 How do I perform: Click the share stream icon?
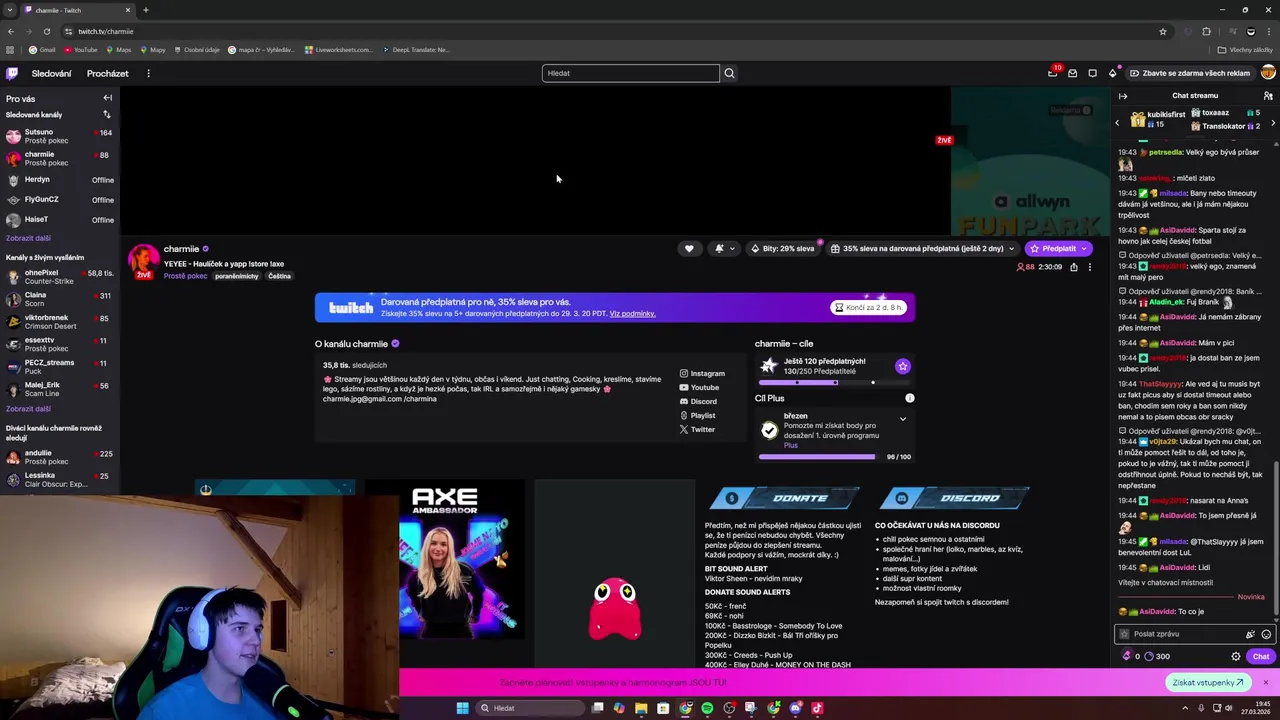pyautogui.click(x=1074, y=267)
